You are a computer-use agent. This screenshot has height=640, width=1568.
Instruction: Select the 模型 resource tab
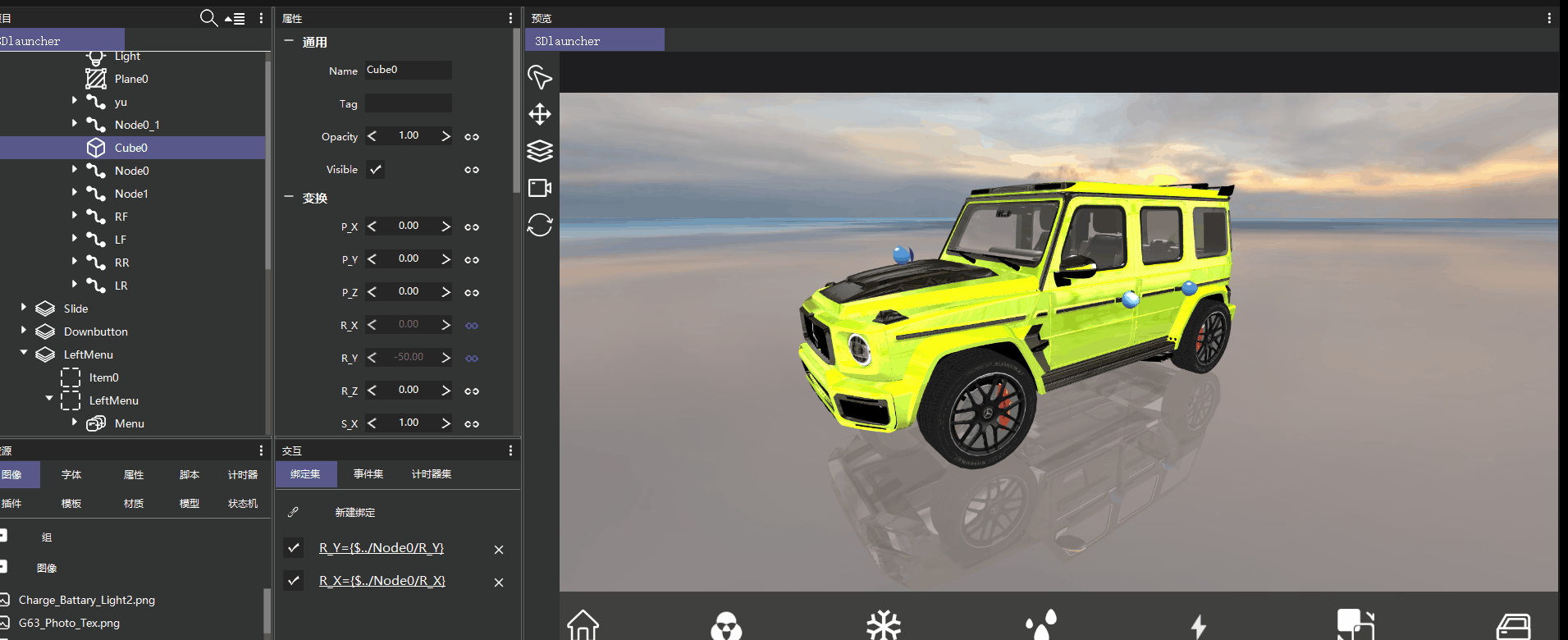click(x=190, y=504)
